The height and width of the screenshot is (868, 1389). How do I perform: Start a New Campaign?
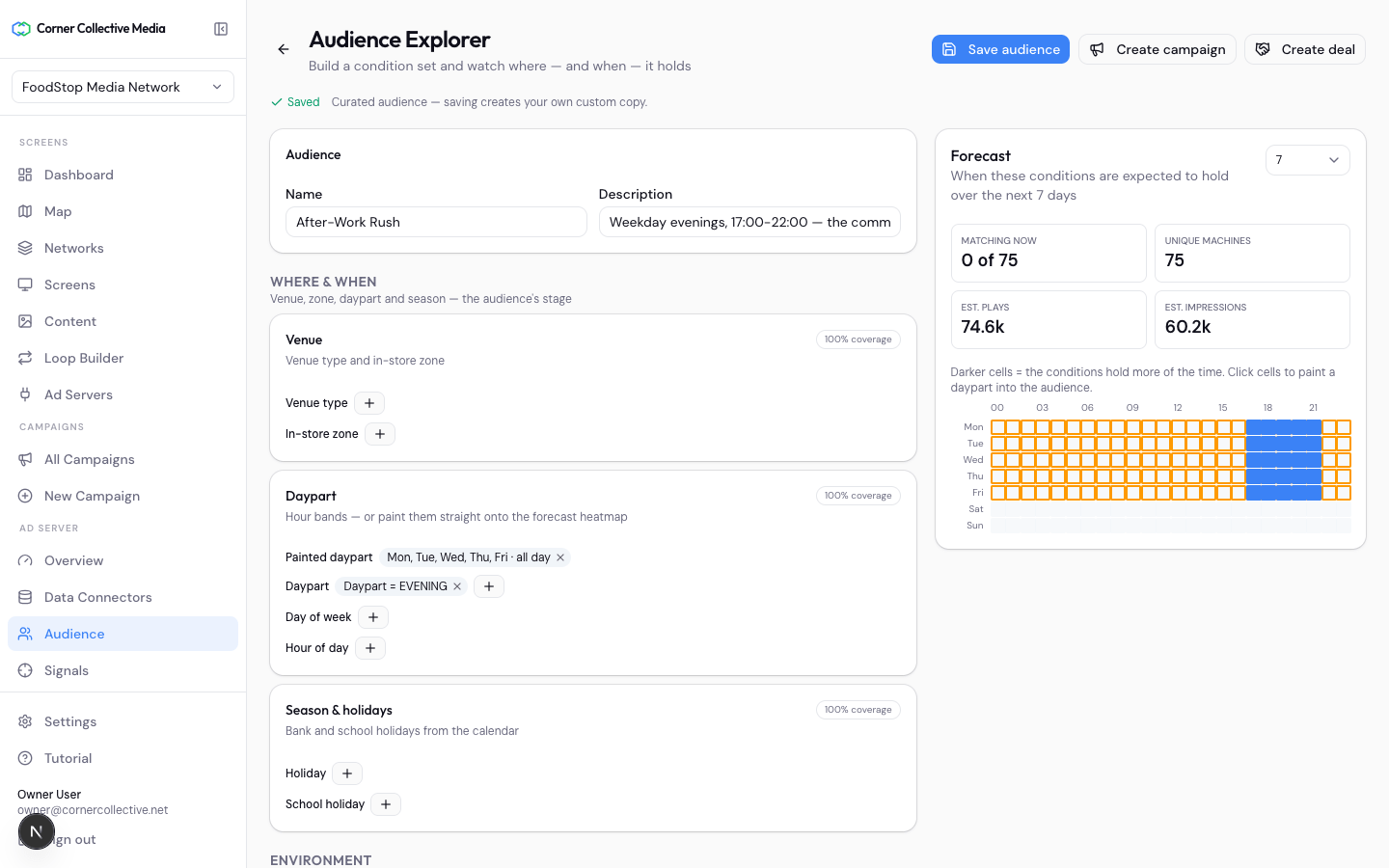click(x=123, y=496)
